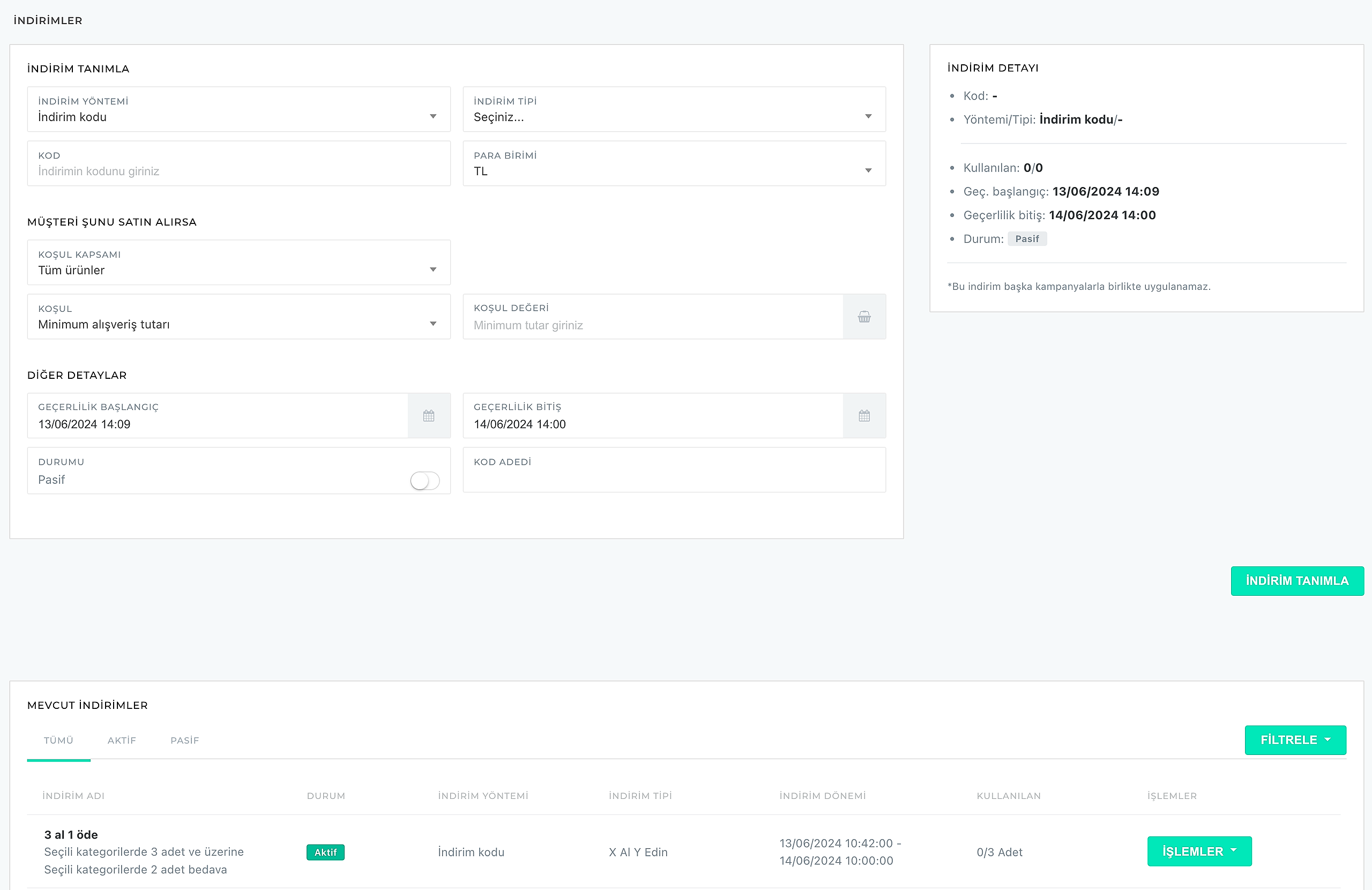The width and height of the screenshot is (1372, 890).
Task: Open the Para Birimi TL dropdown
Action: [x=673, y=164]
